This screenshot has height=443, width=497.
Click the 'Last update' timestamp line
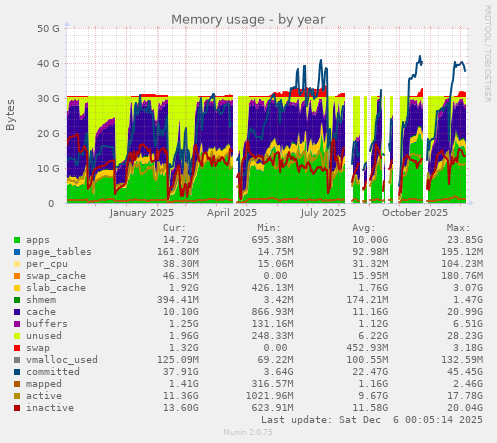(372, 420)
